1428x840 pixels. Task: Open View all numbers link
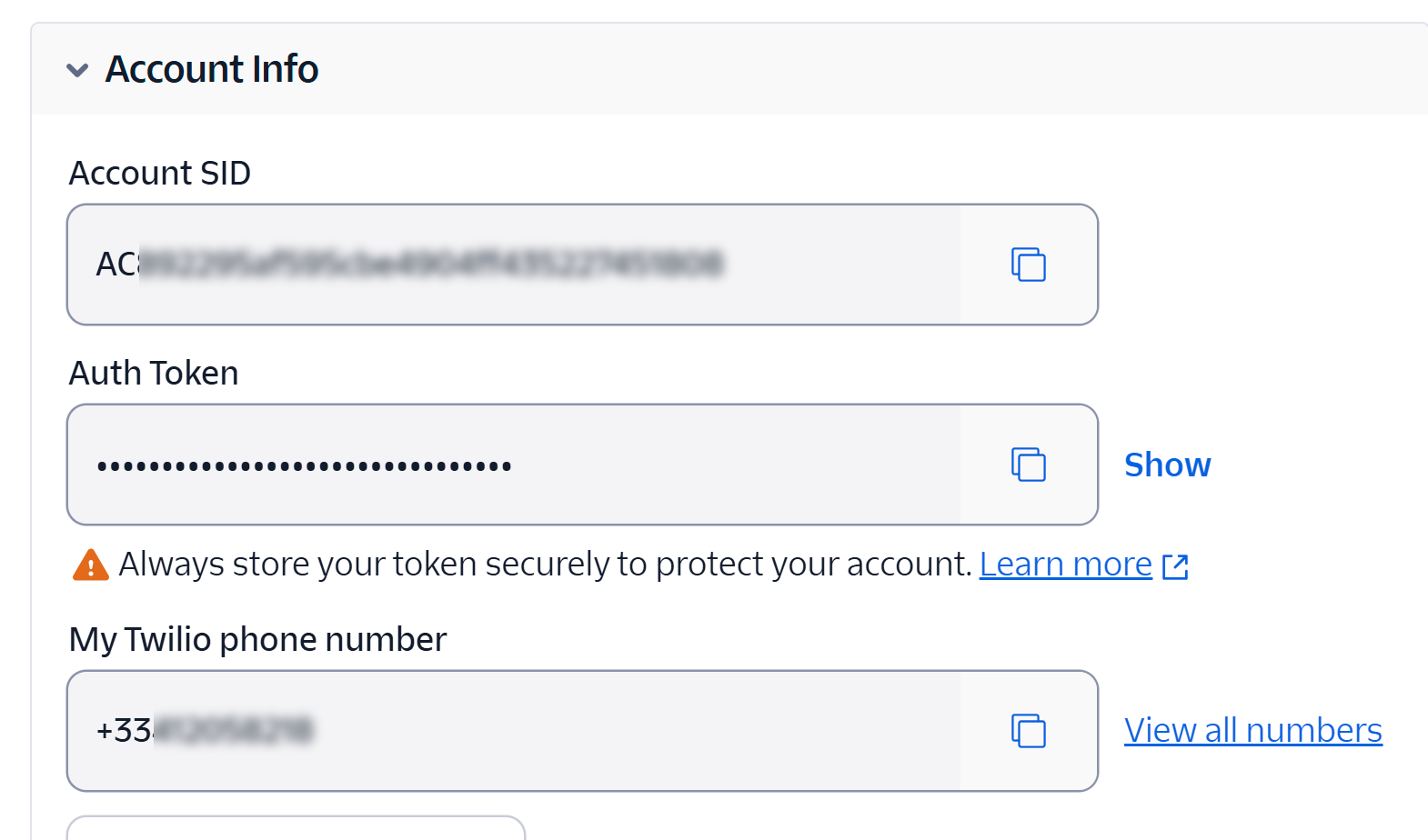pyautogui.click(x=1252, y=730)
